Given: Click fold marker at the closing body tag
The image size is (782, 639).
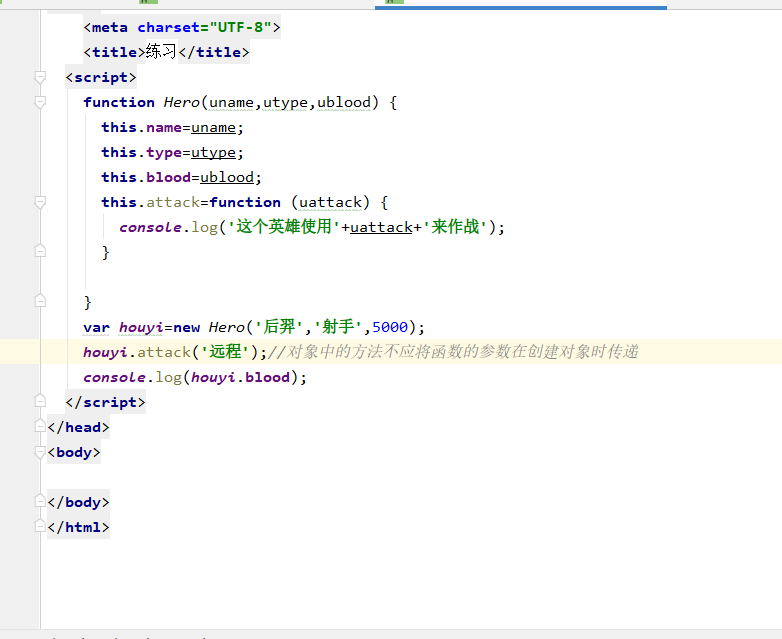Looking at the screenshot, I should click(40, 500).
